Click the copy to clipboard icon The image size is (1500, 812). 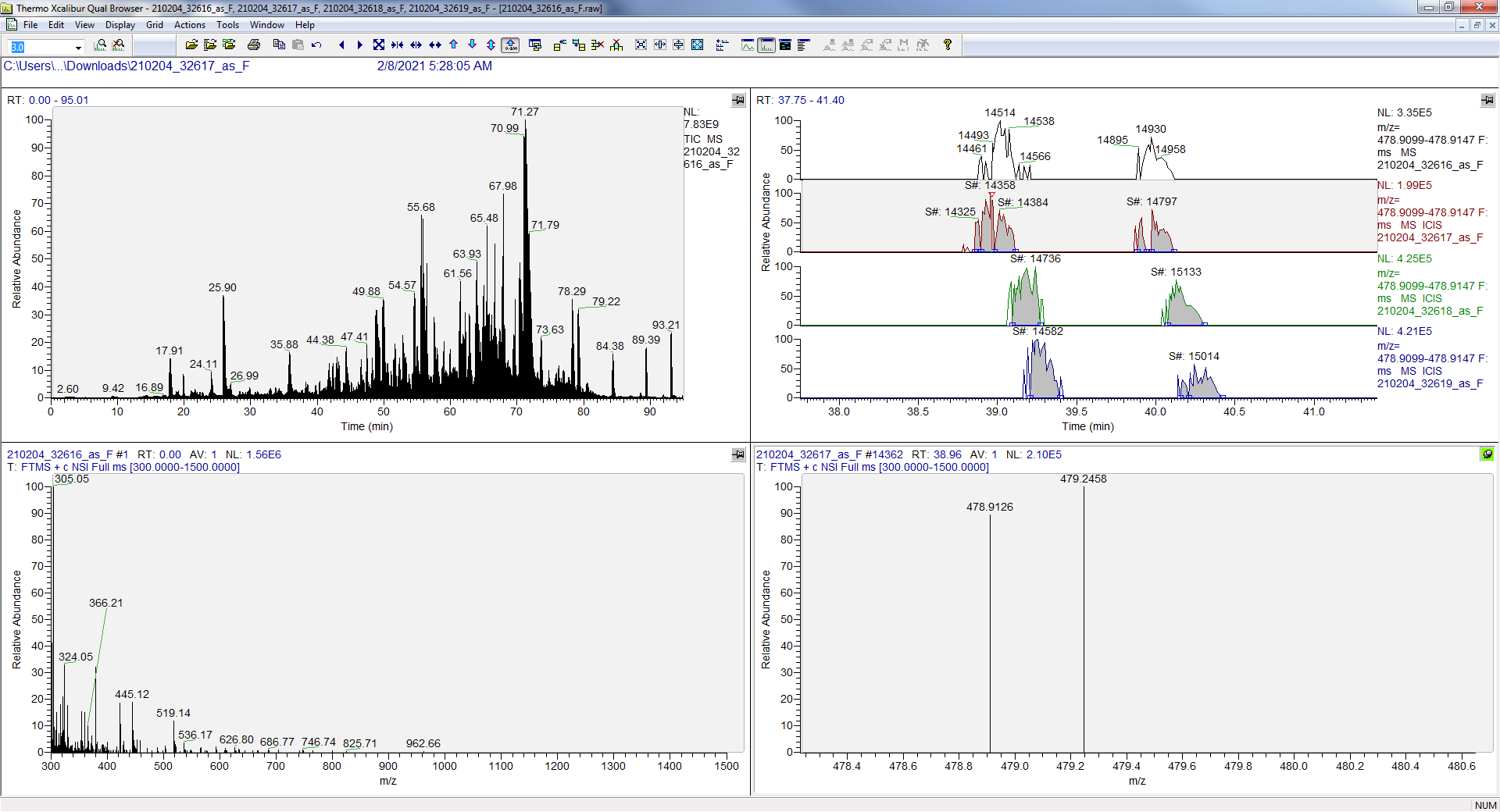(x=279, y=45)
